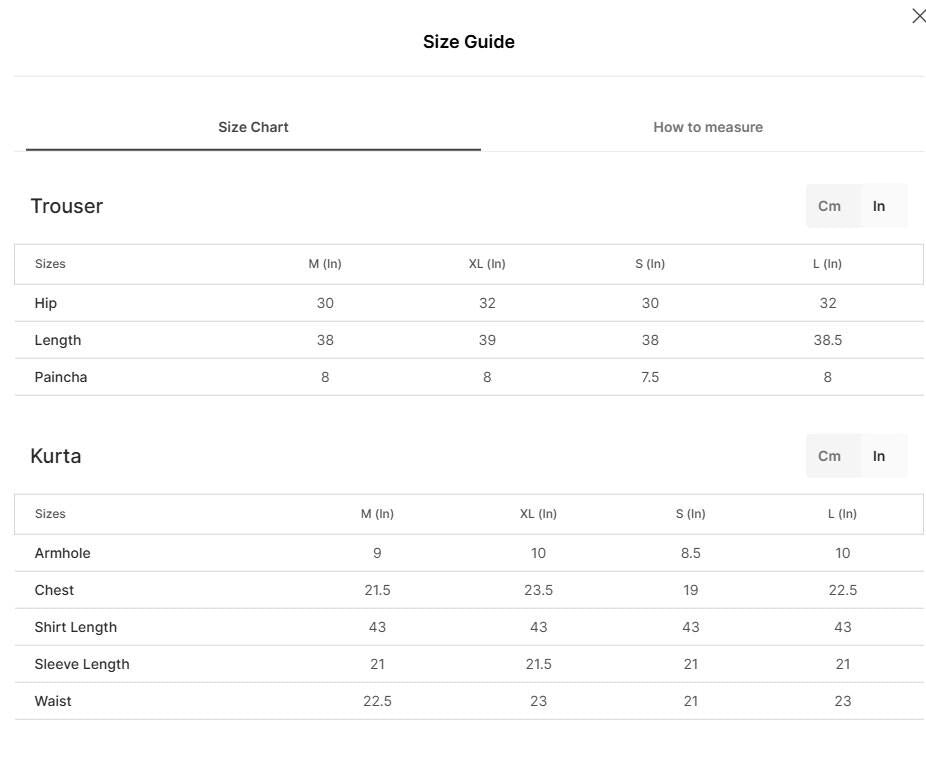
Task: Click Kurta Waist value 22.5
Action: point(377,701)
